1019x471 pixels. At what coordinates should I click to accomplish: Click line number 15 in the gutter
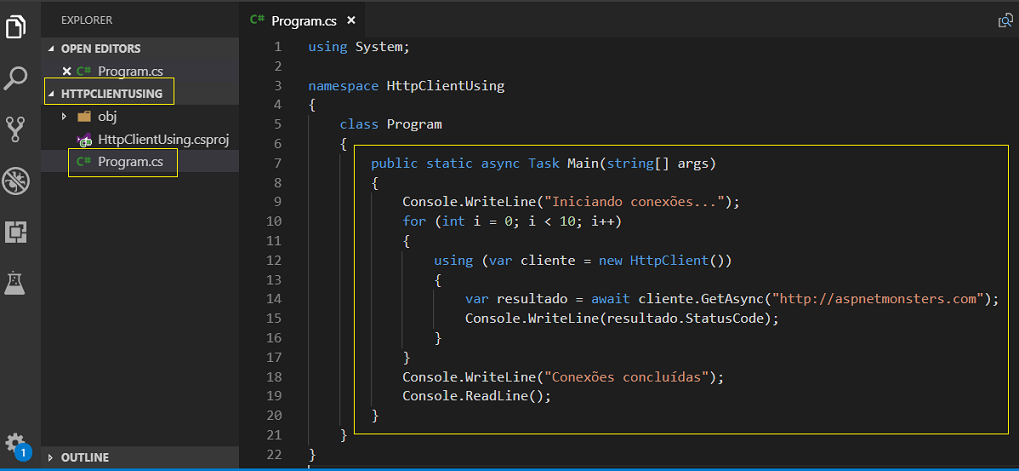coord(274,318)
